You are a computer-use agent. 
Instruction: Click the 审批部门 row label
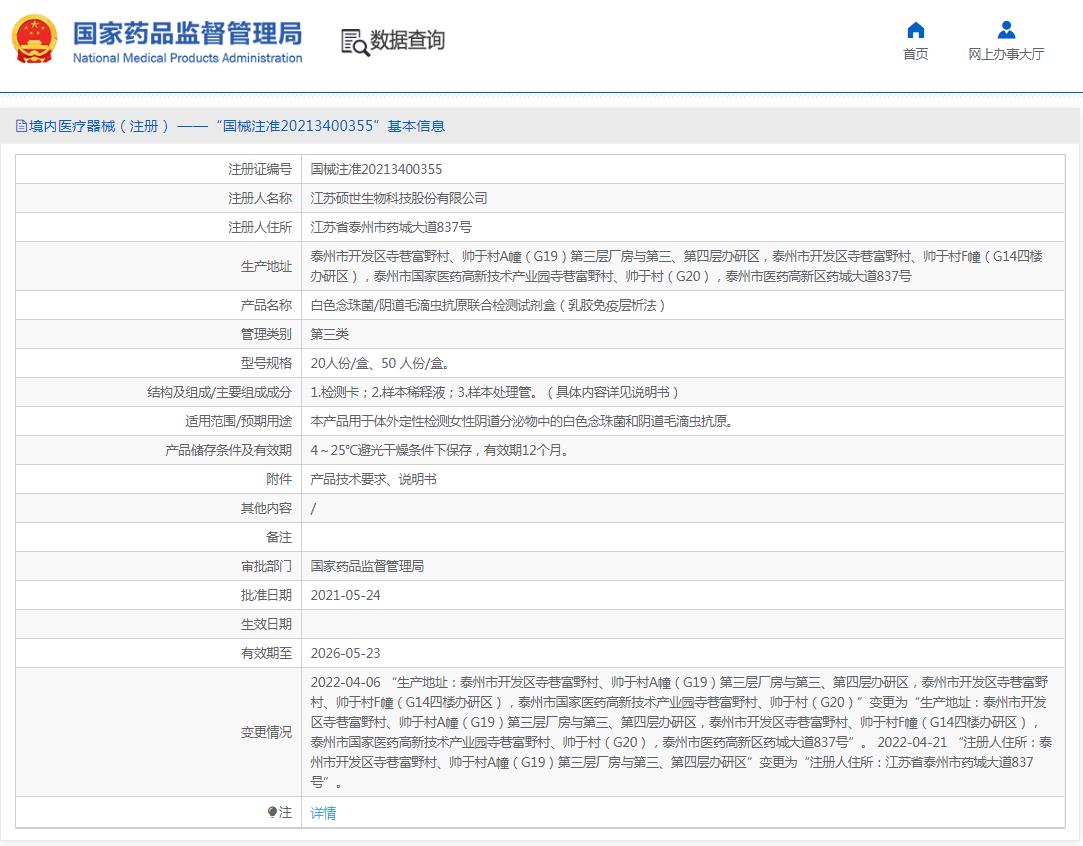pos(266,566)
